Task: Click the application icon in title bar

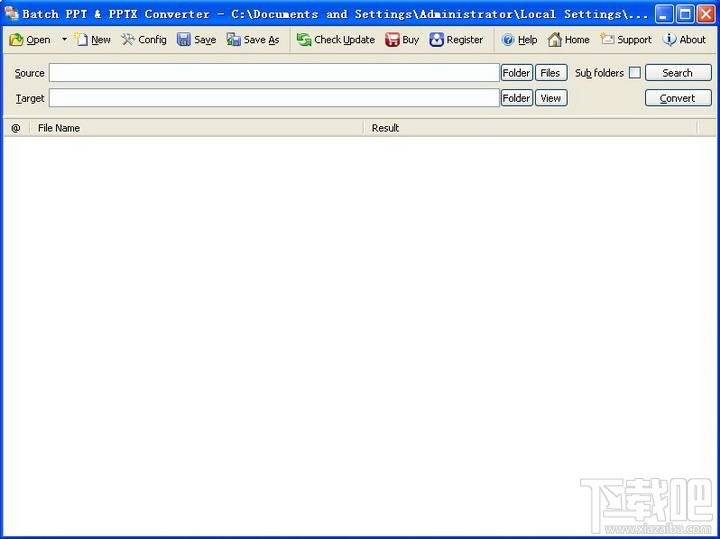Action: pyautogui.click(x=11, y=13)
